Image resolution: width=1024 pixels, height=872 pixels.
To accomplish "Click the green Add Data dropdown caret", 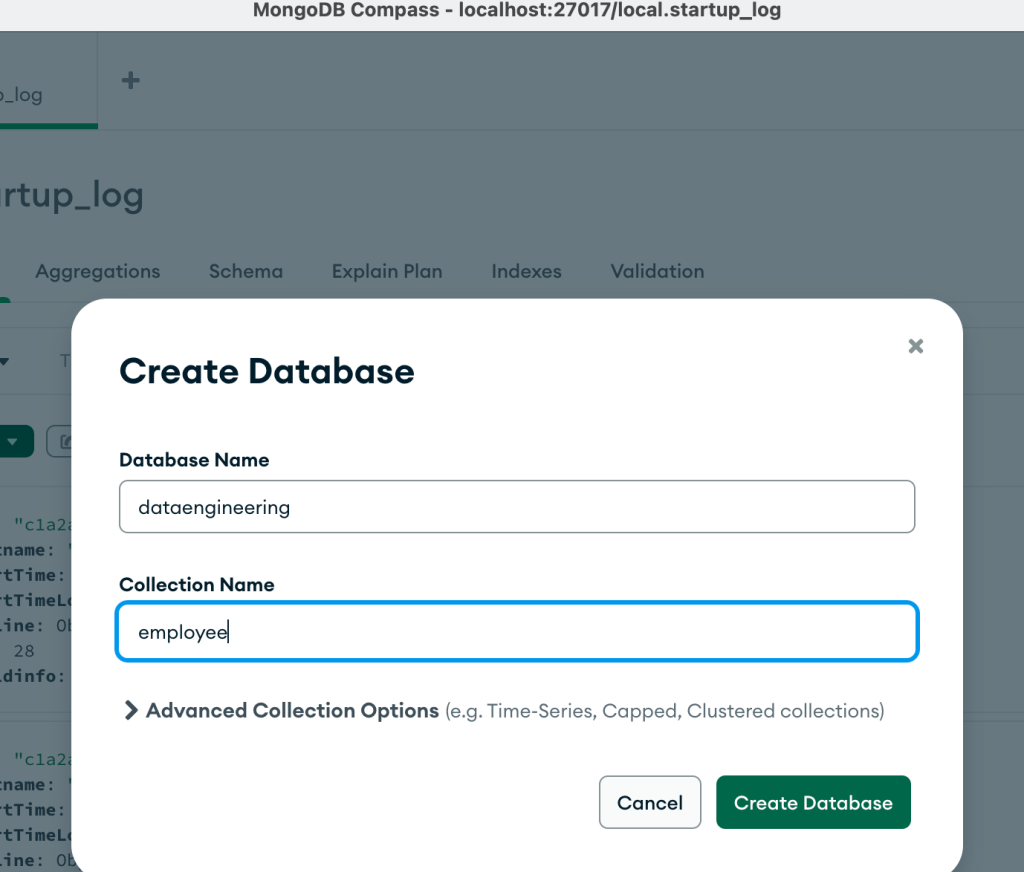I will click(x=16, y=441).
